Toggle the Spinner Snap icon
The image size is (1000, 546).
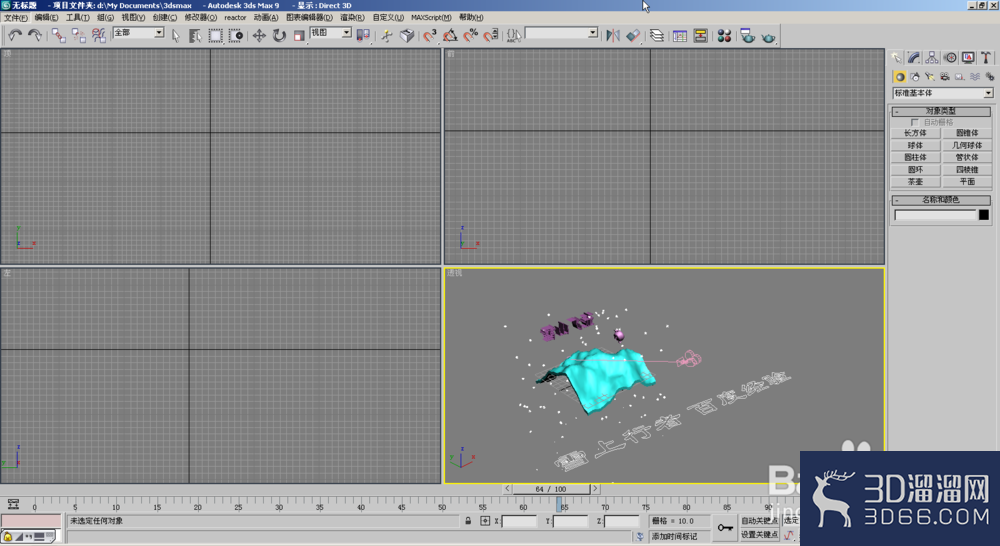pos(490,36)
